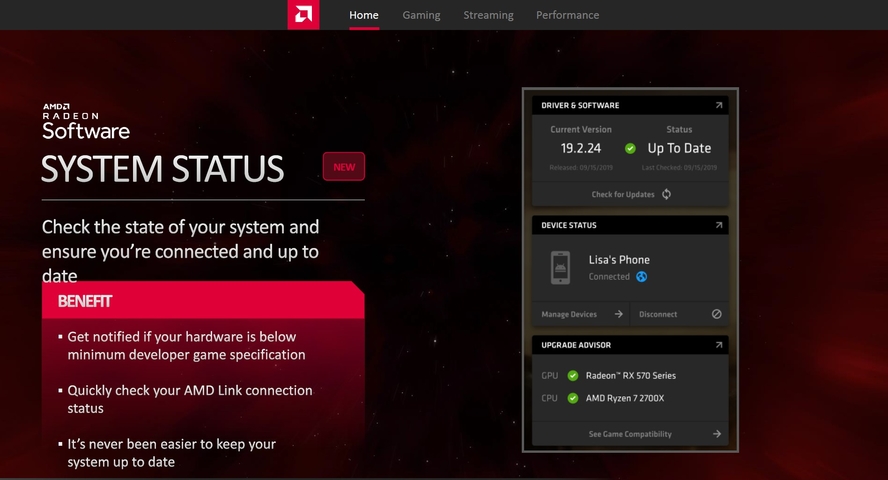
Task: Open the Gaming tab
Action: pyautogui.click(x=421, y=15)
